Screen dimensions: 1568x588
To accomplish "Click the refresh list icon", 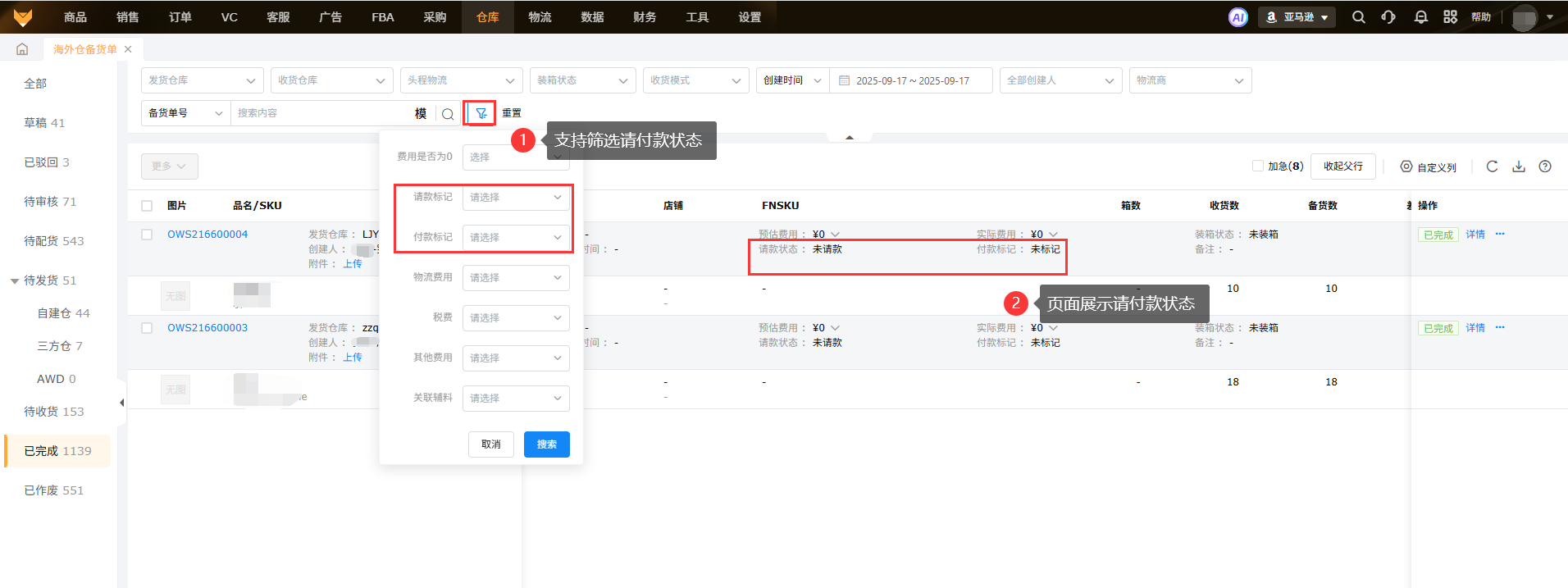I will [x=1492, y=166].
